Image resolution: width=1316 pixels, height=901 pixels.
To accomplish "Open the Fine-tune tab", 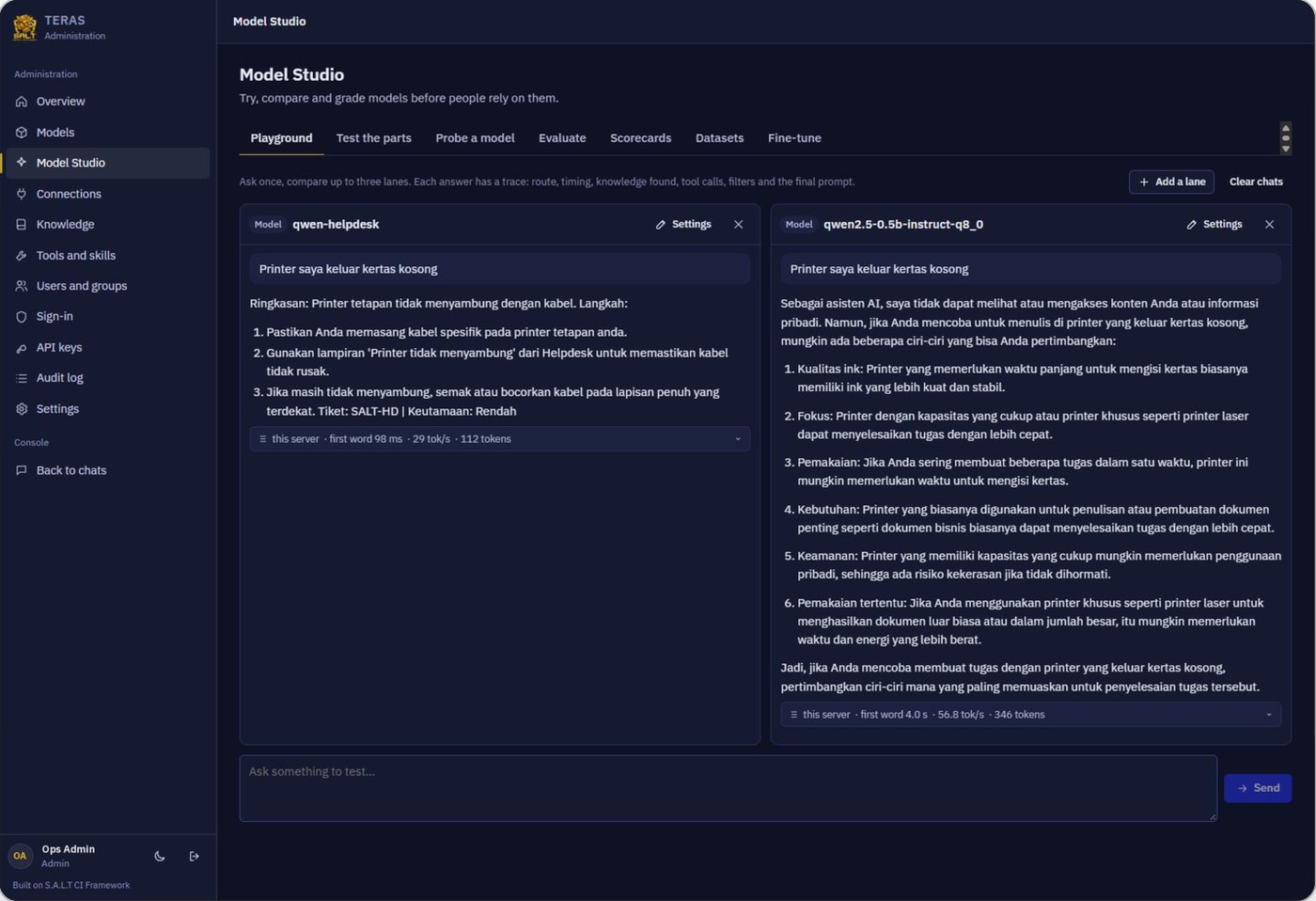I will (794, 138).
